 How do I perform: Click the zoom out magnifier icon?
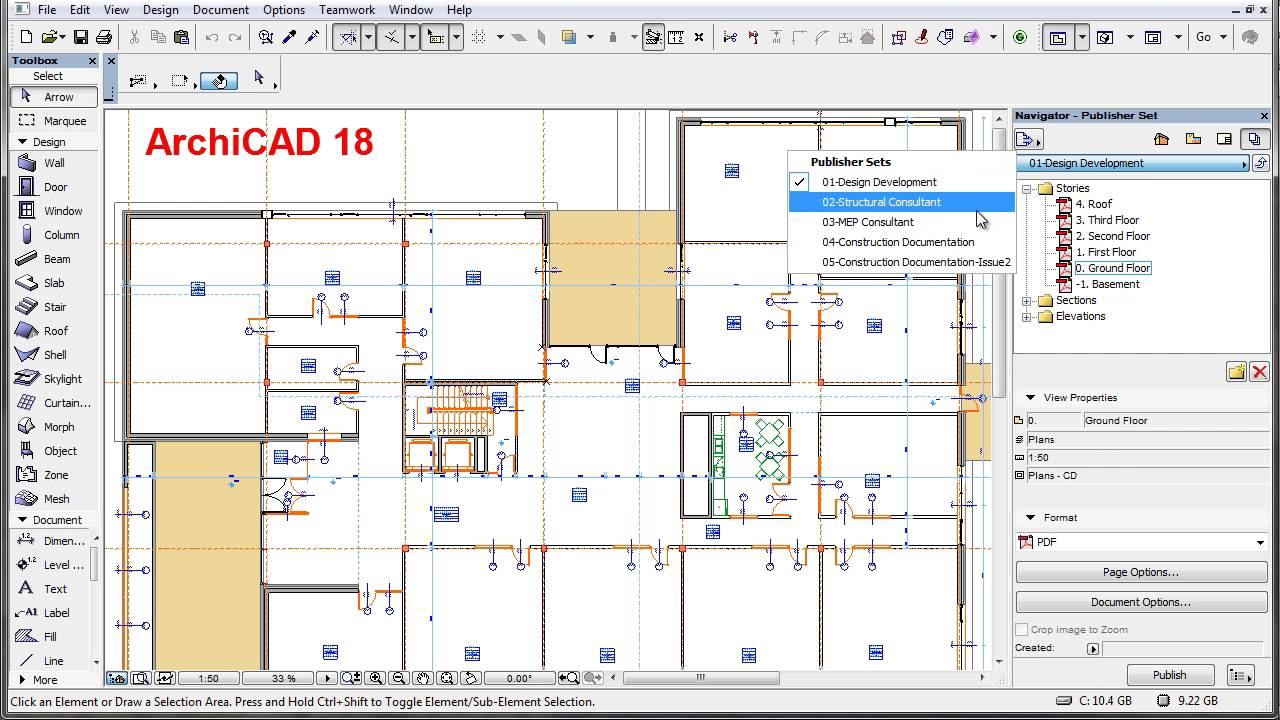pyautogui.click(x=399, y=678)
